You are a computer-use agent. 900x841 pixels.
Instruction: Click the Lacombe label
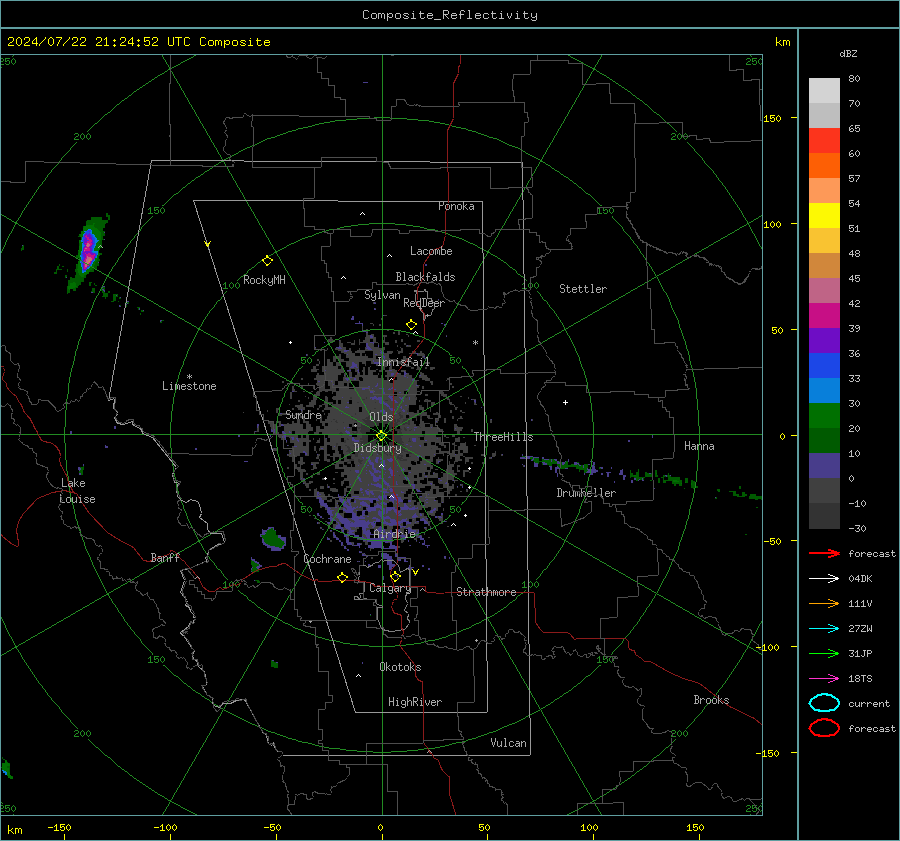pos(431,251)
